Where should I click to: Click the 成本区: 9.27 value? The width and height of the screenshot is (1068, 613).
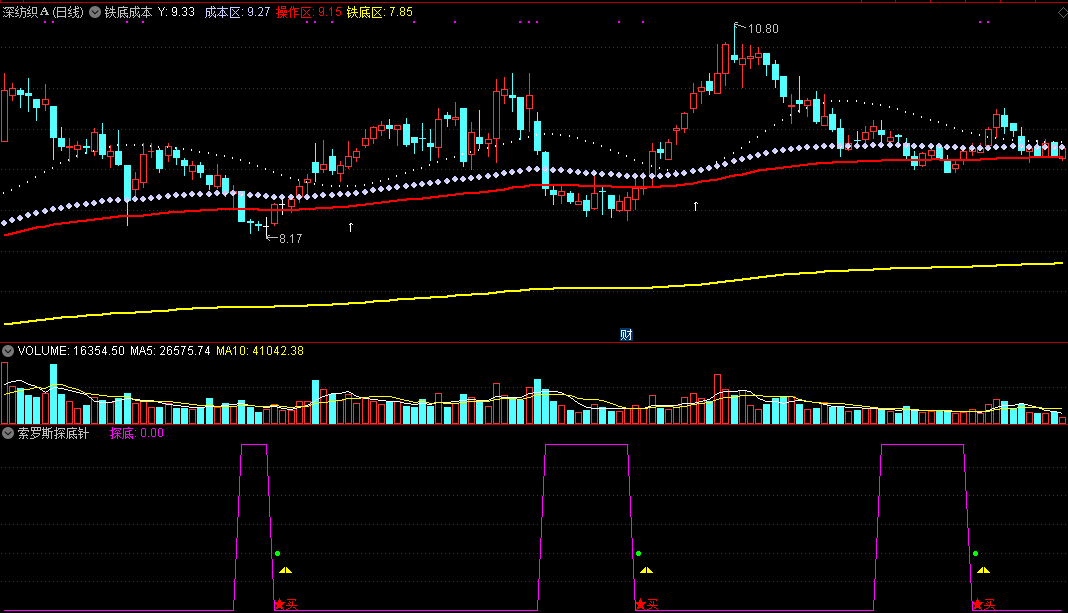[x=237, y=12]
